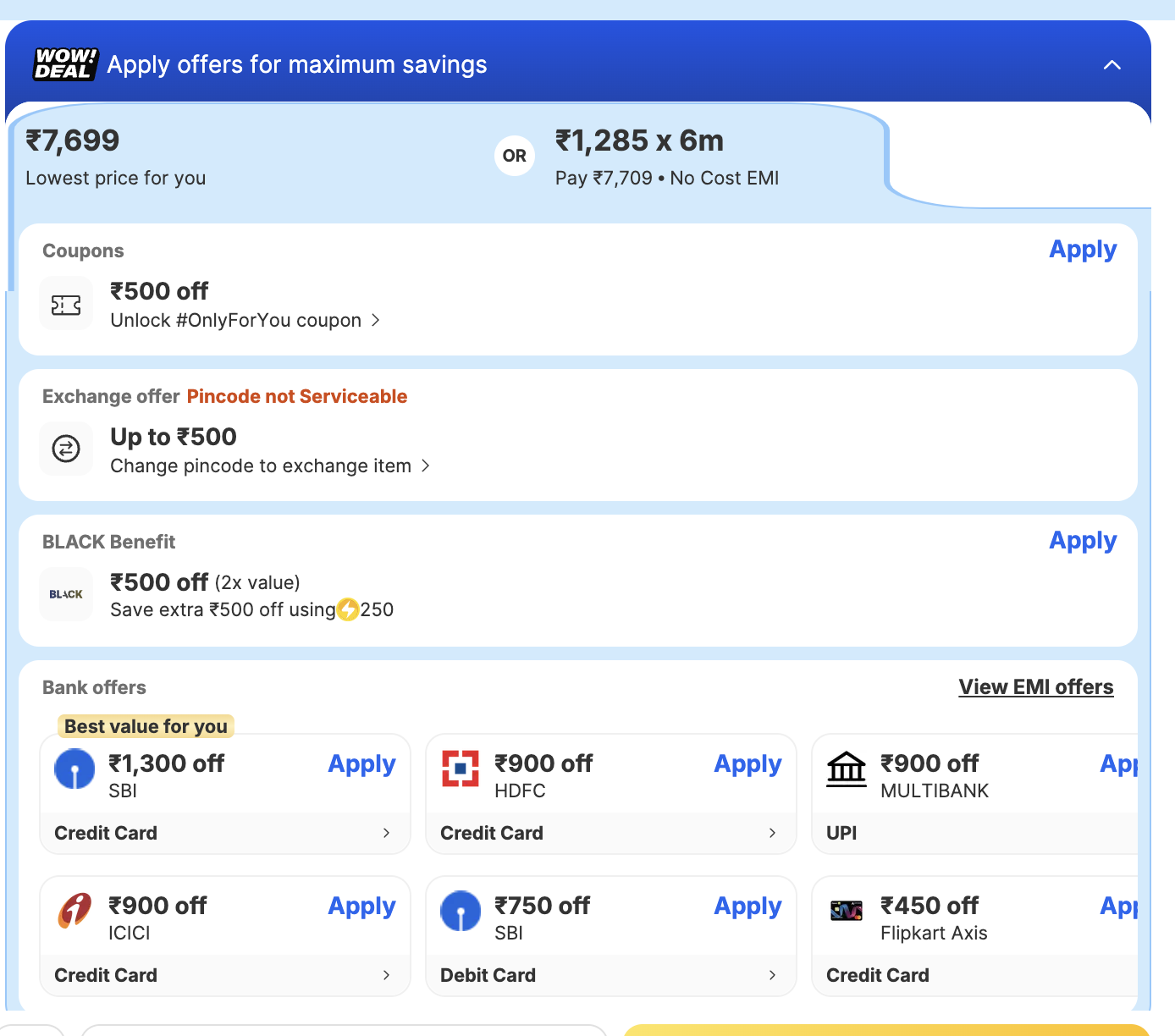
Task: Click the ICICI bank logo
Action: [x=74, y=911]
